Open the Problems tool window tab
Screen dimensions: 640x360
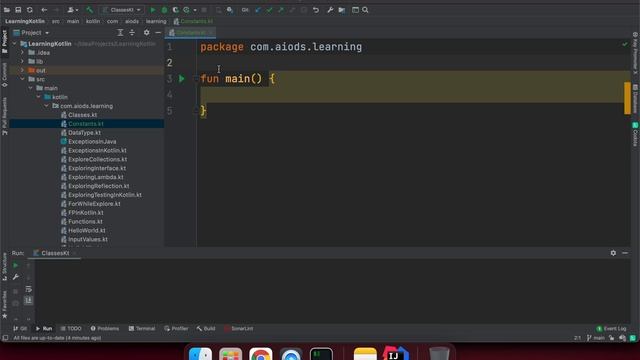click(105, 329)
